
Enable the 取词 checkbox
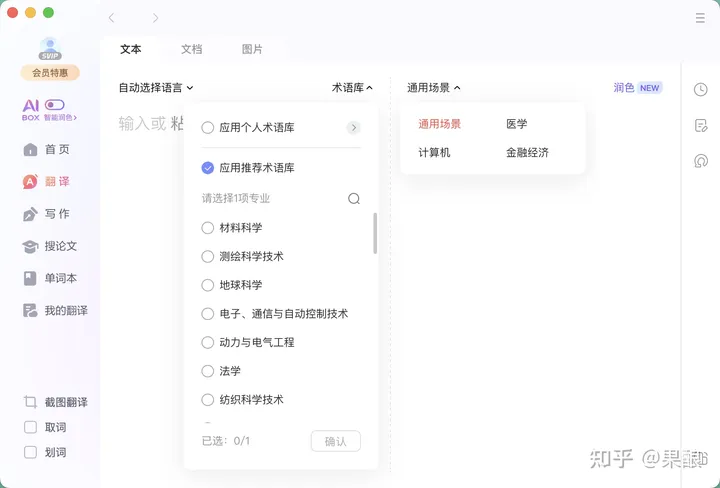pyautogui.click(x=30, y=427)
